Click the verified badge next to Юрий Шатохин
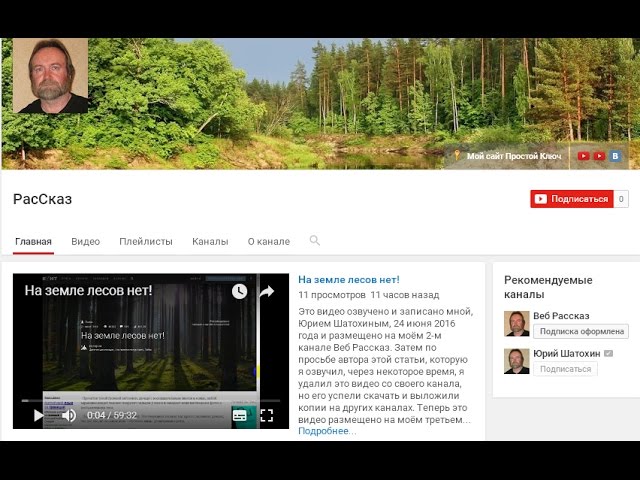 tap(609, 353)
